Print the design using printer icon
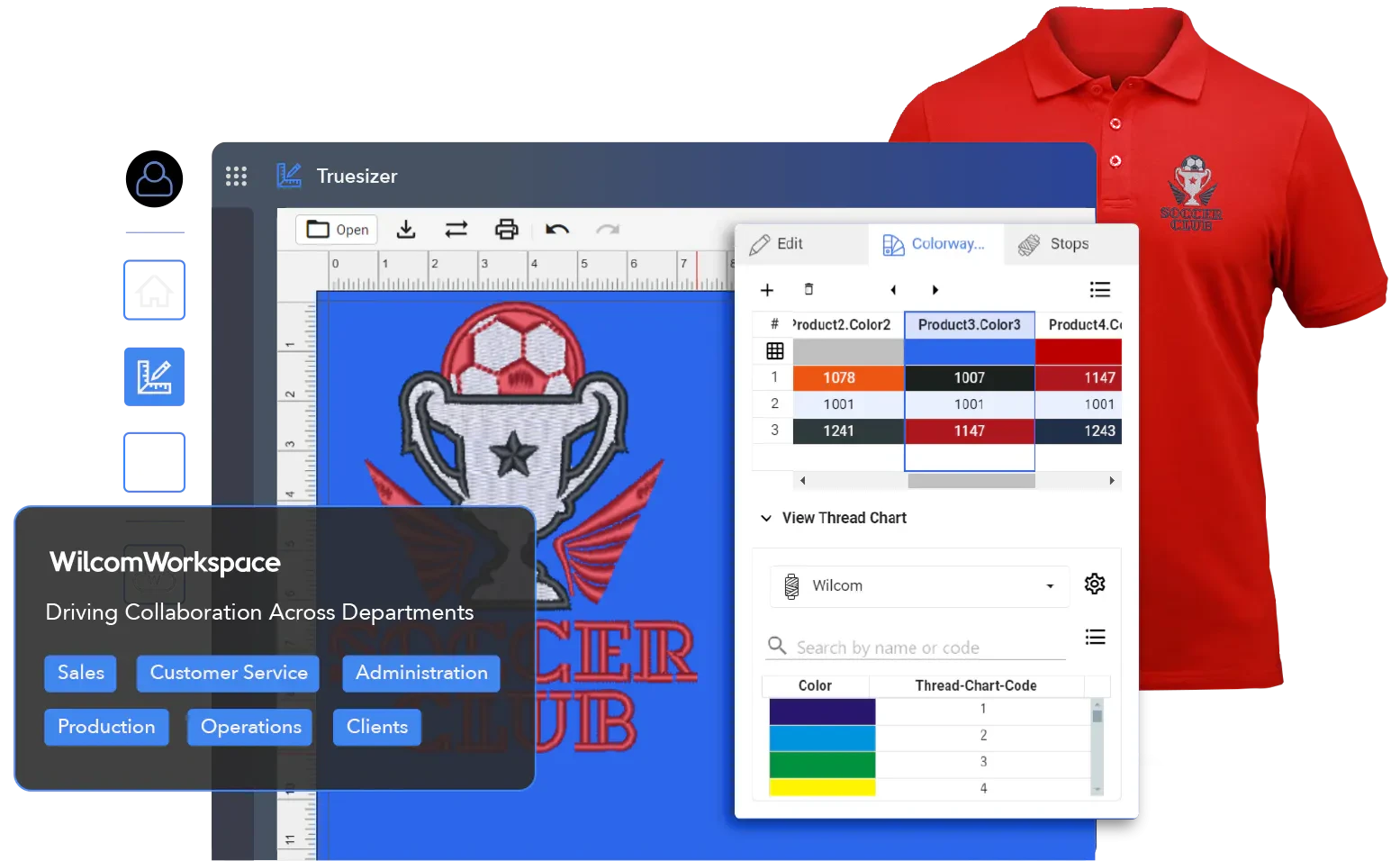 507,229
